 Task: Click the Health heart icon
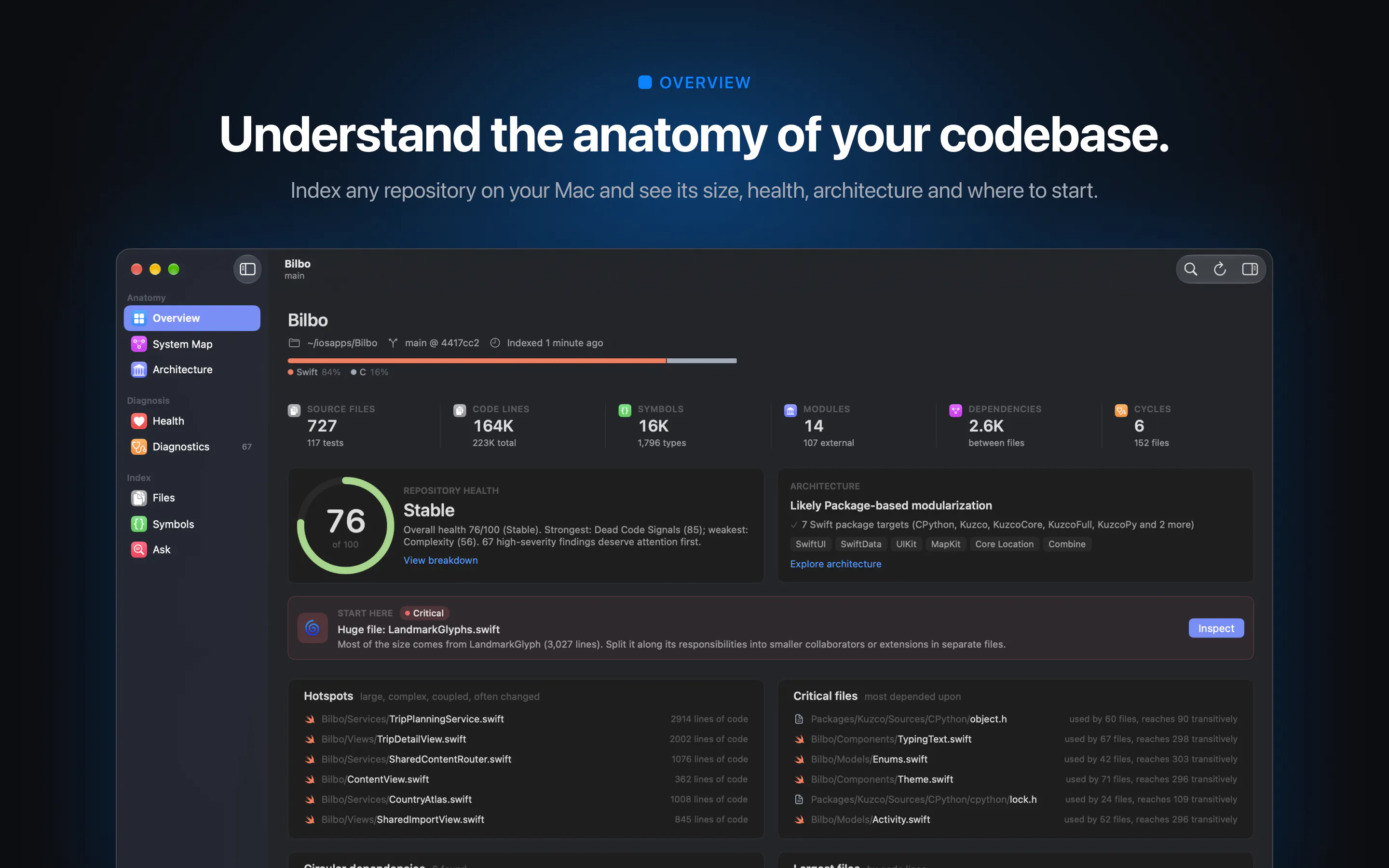[139, 421]
